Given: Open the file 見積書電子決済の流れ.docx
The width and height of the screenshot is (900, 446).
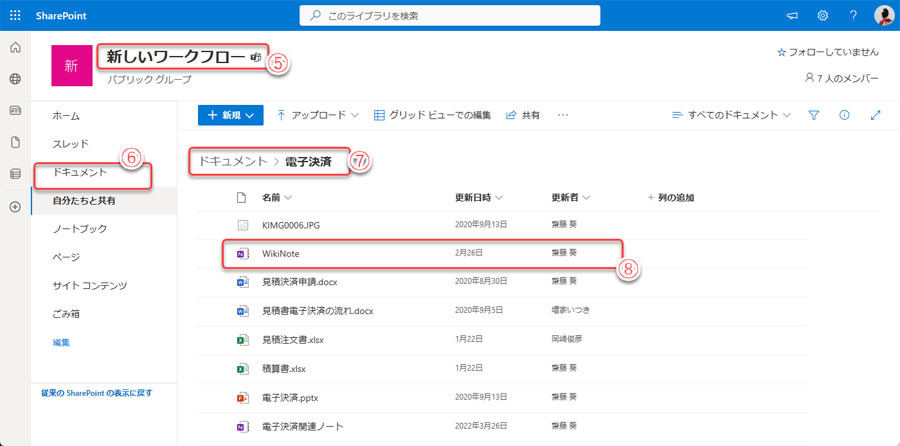Looking at the screenshot, I should 318,311.
